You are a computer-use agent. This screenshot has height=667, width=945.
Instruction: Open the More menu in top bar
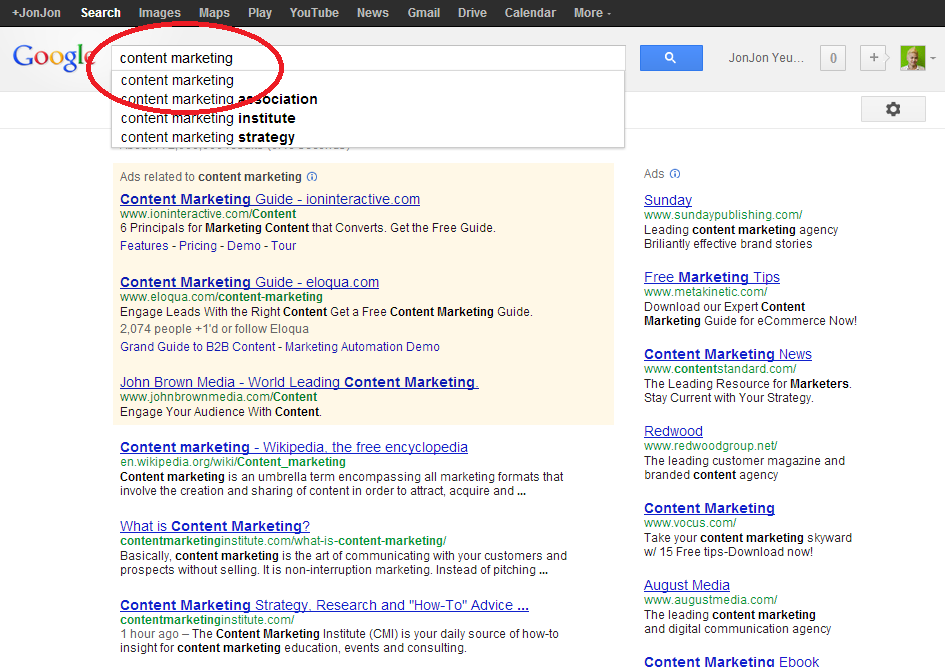pyautogui.click(x=592, y=13)
